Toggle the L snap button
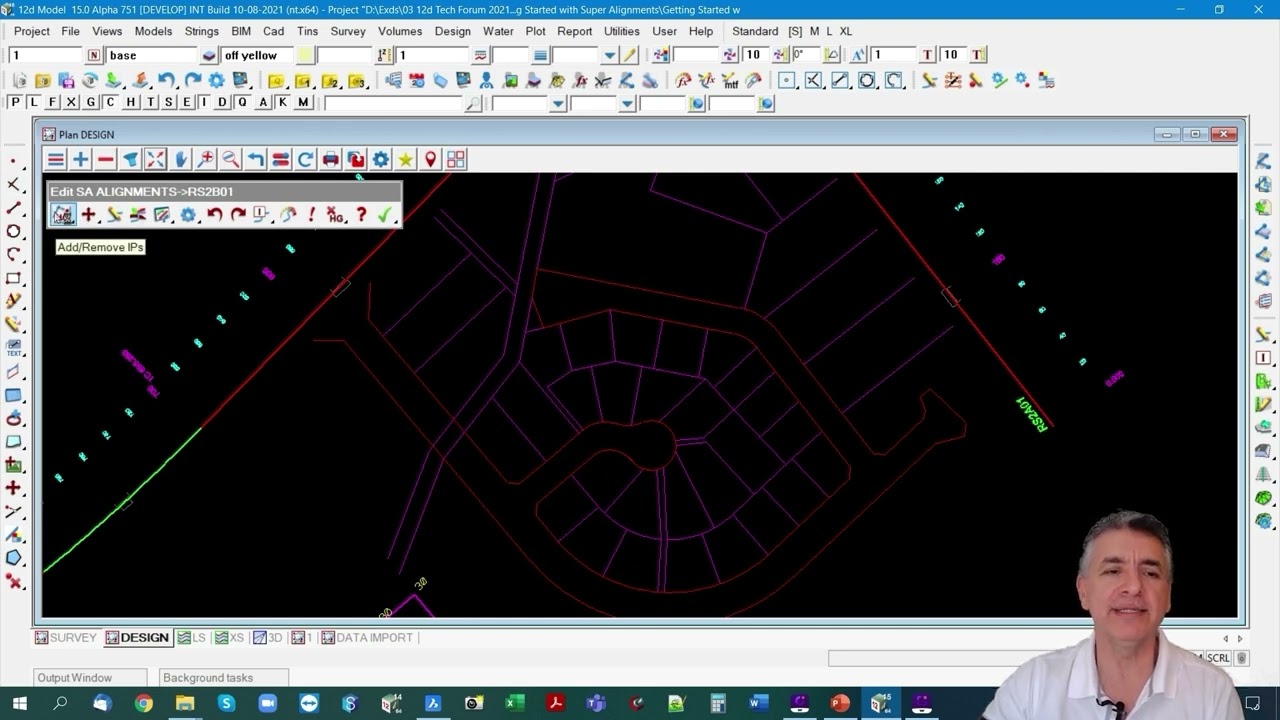1280x720 pixels. click(x=34, y=103)
